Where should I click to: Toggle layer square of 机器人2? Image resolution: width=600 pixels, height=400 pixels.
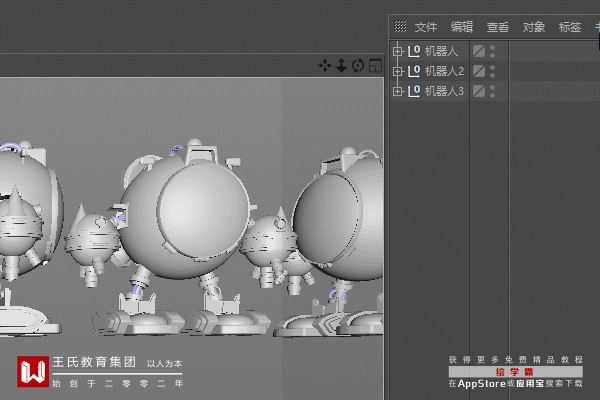(x=479, y=71)
